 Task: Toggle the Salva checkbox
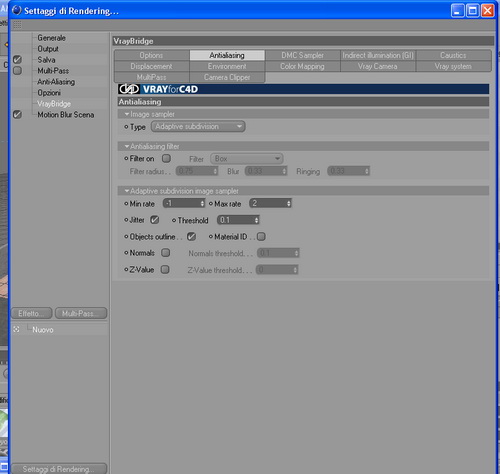click(x=17, y=60)
